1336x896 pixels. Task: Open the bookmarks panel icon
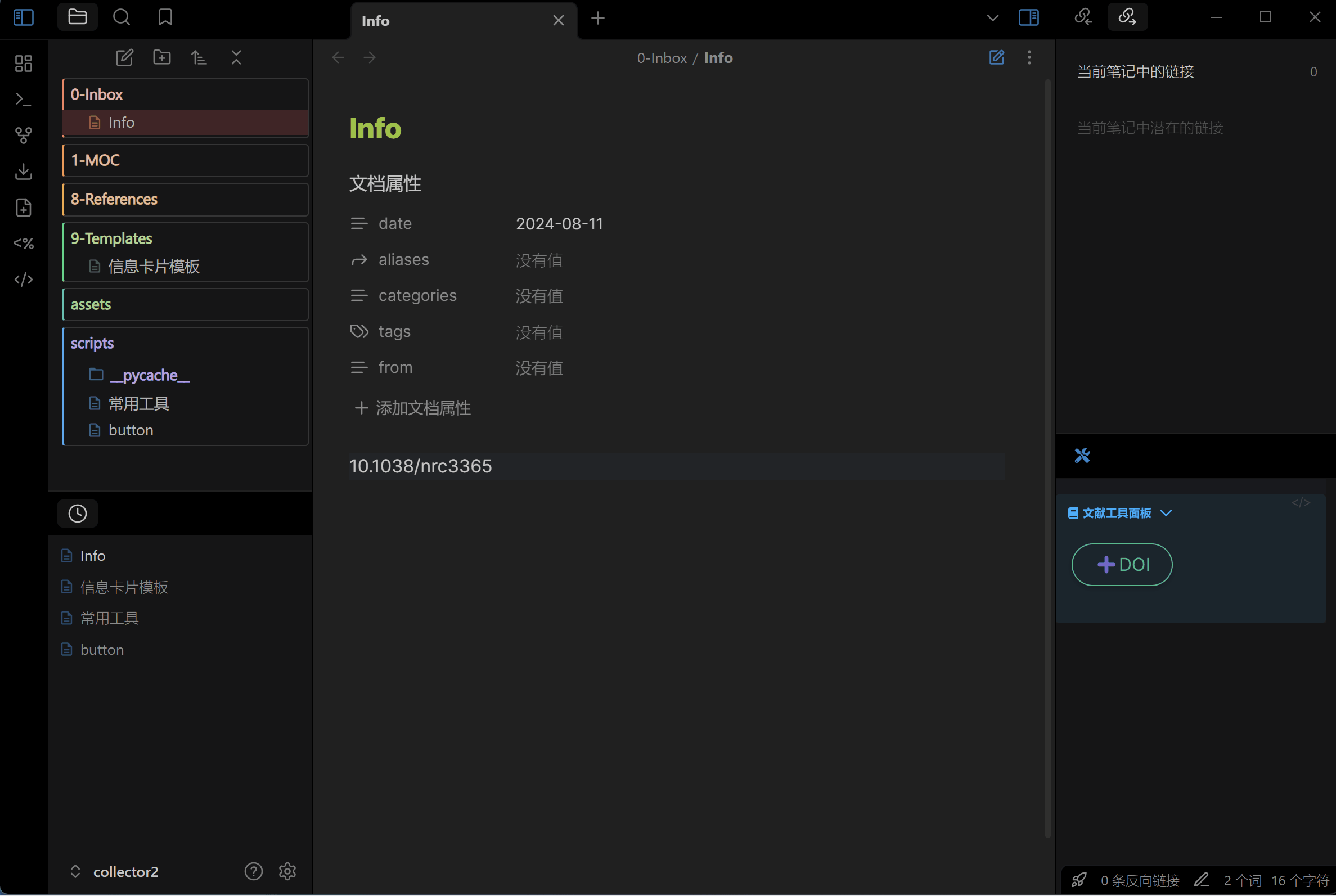point(165,17)
